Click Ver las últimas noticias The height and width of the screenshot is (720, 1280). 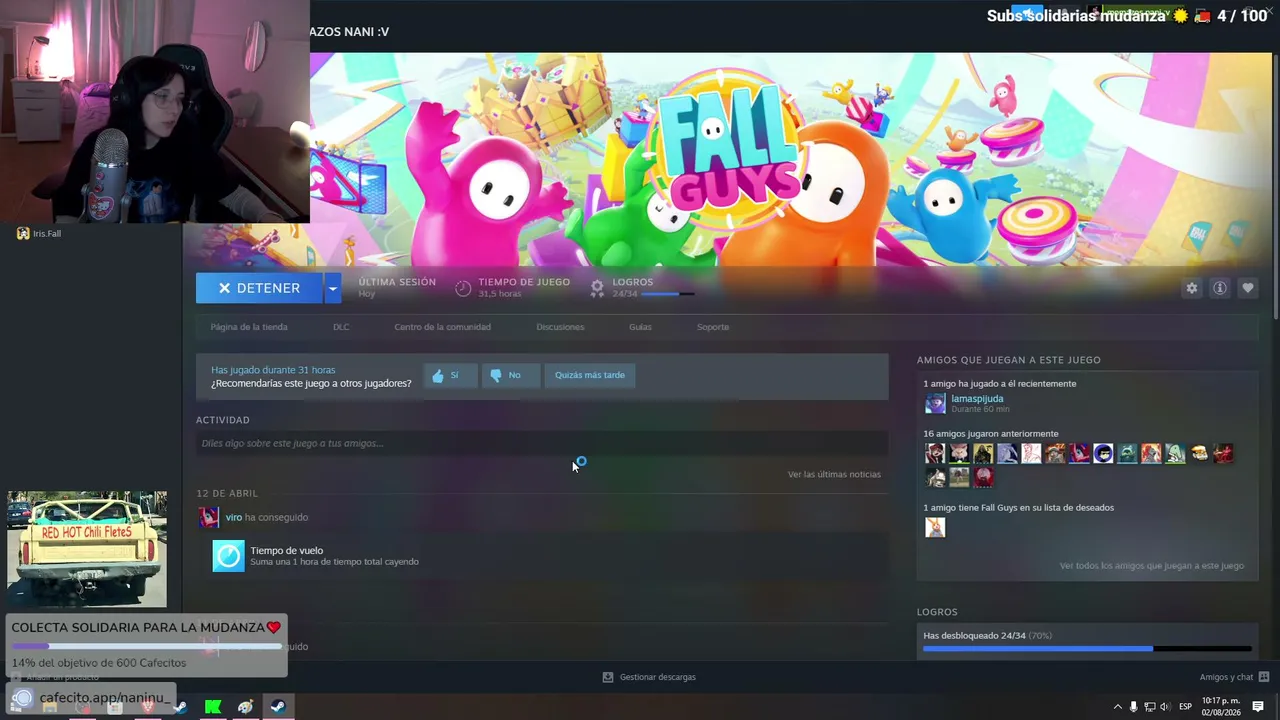tap(834, 474)
